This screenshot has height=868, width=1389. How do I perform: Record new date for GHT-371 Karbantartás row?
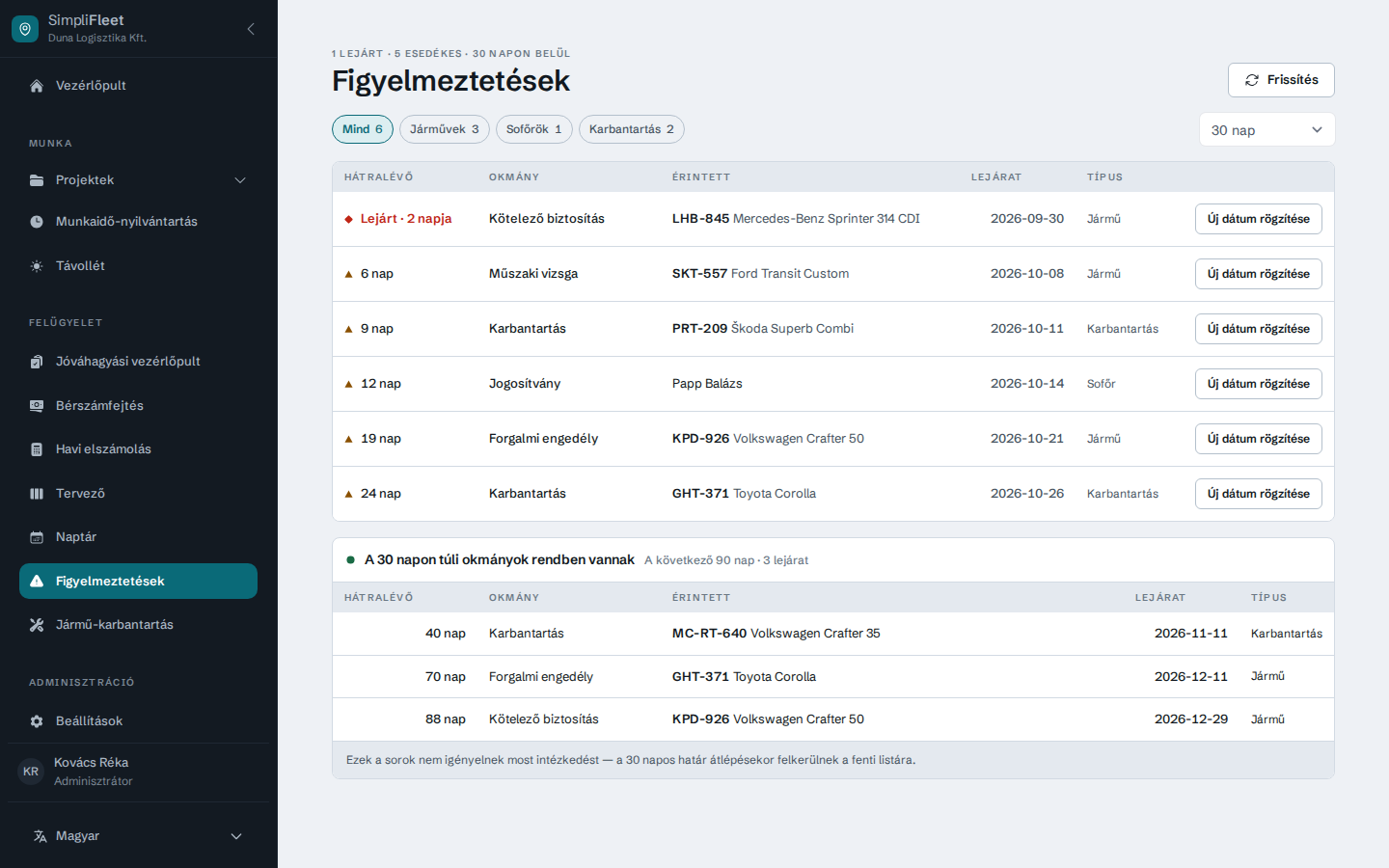[1259, 494]
